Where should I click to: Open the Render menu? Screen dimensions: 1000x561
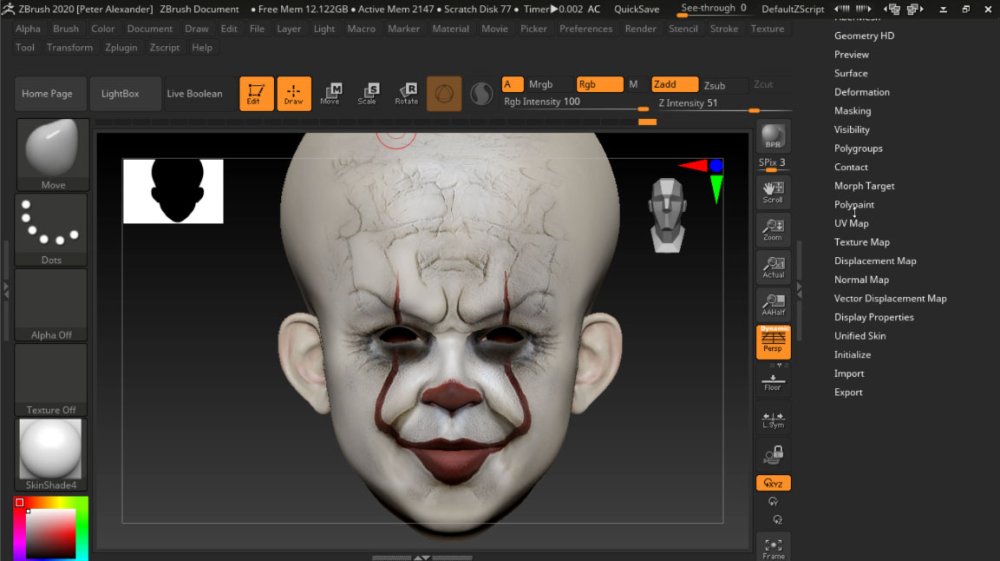coord(640,29)
